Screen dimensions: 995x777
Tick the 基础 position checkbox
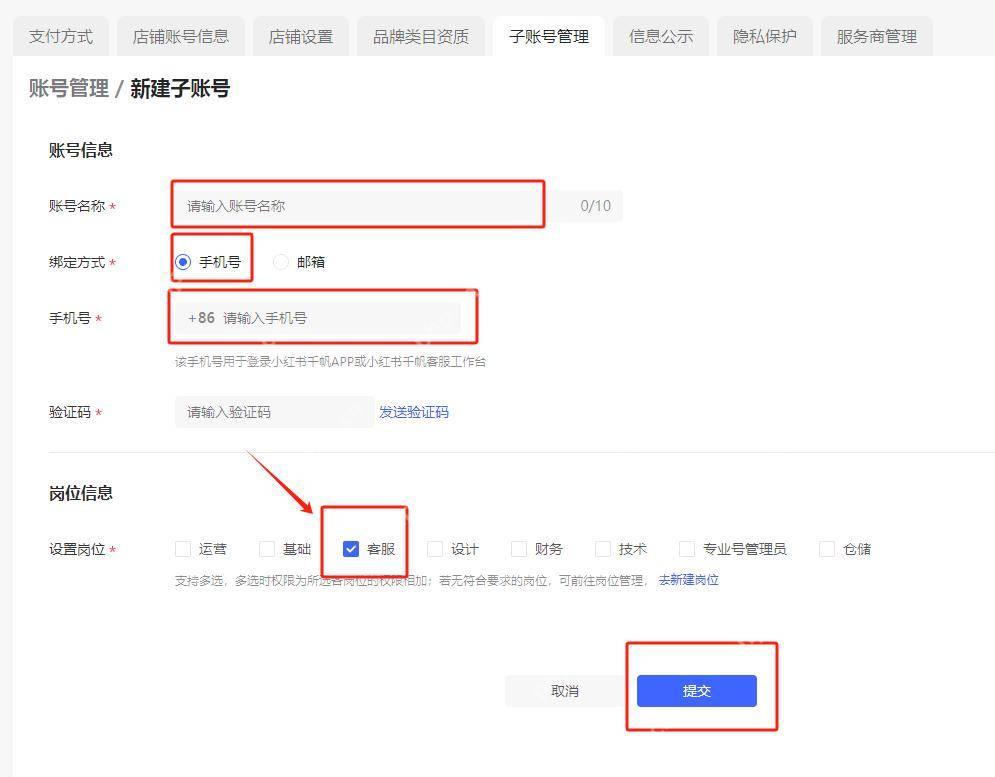pyautogui.click(x=267, y=549)
